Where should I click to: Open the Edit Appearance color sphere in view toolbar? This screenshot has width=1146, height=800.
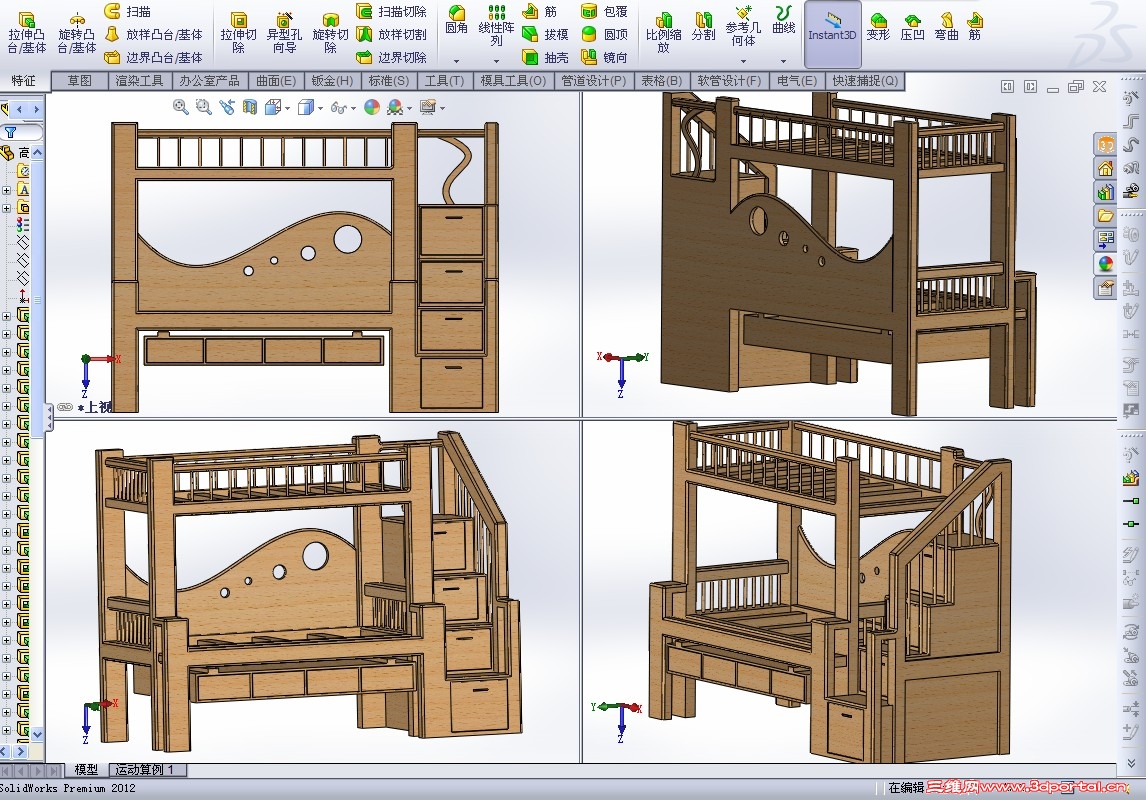click(x=372, y=107)
